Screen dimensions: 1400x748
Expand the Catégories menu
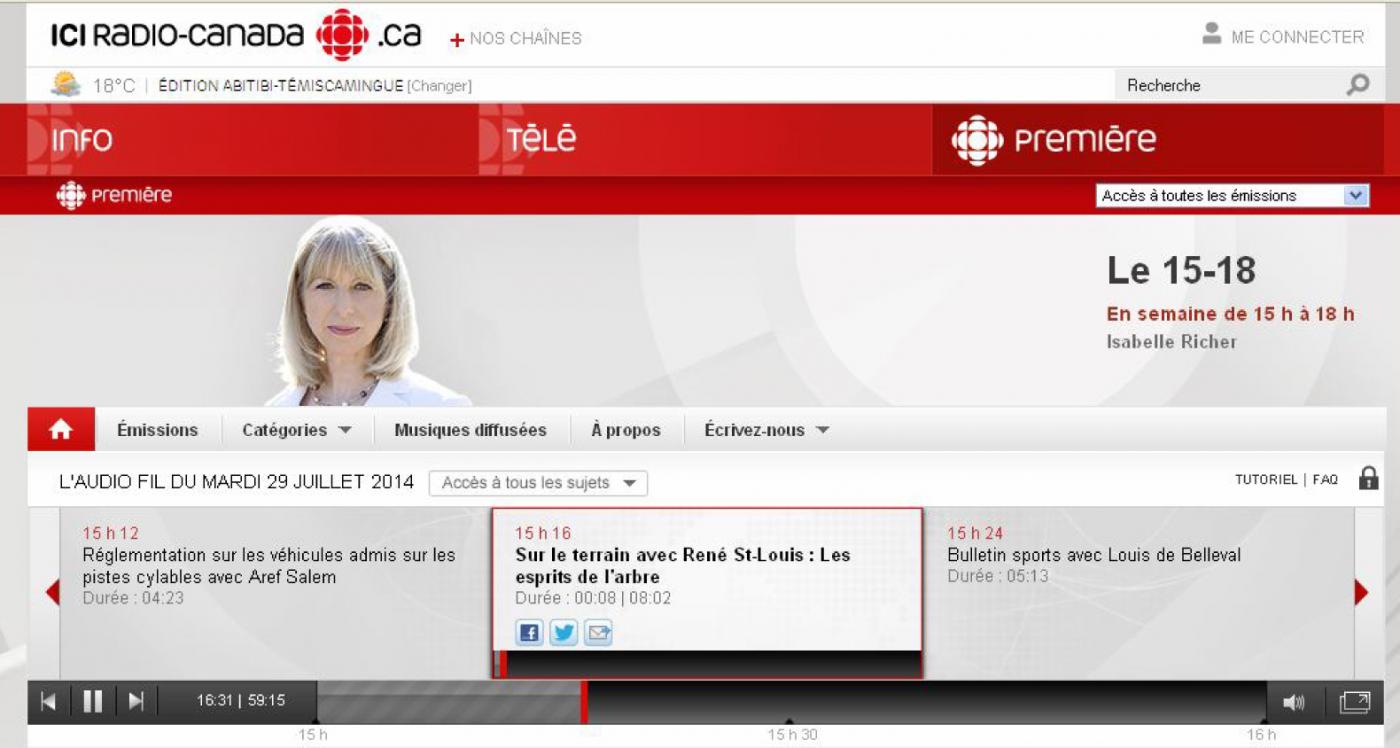pyautogui.click(x=296, y=430)
